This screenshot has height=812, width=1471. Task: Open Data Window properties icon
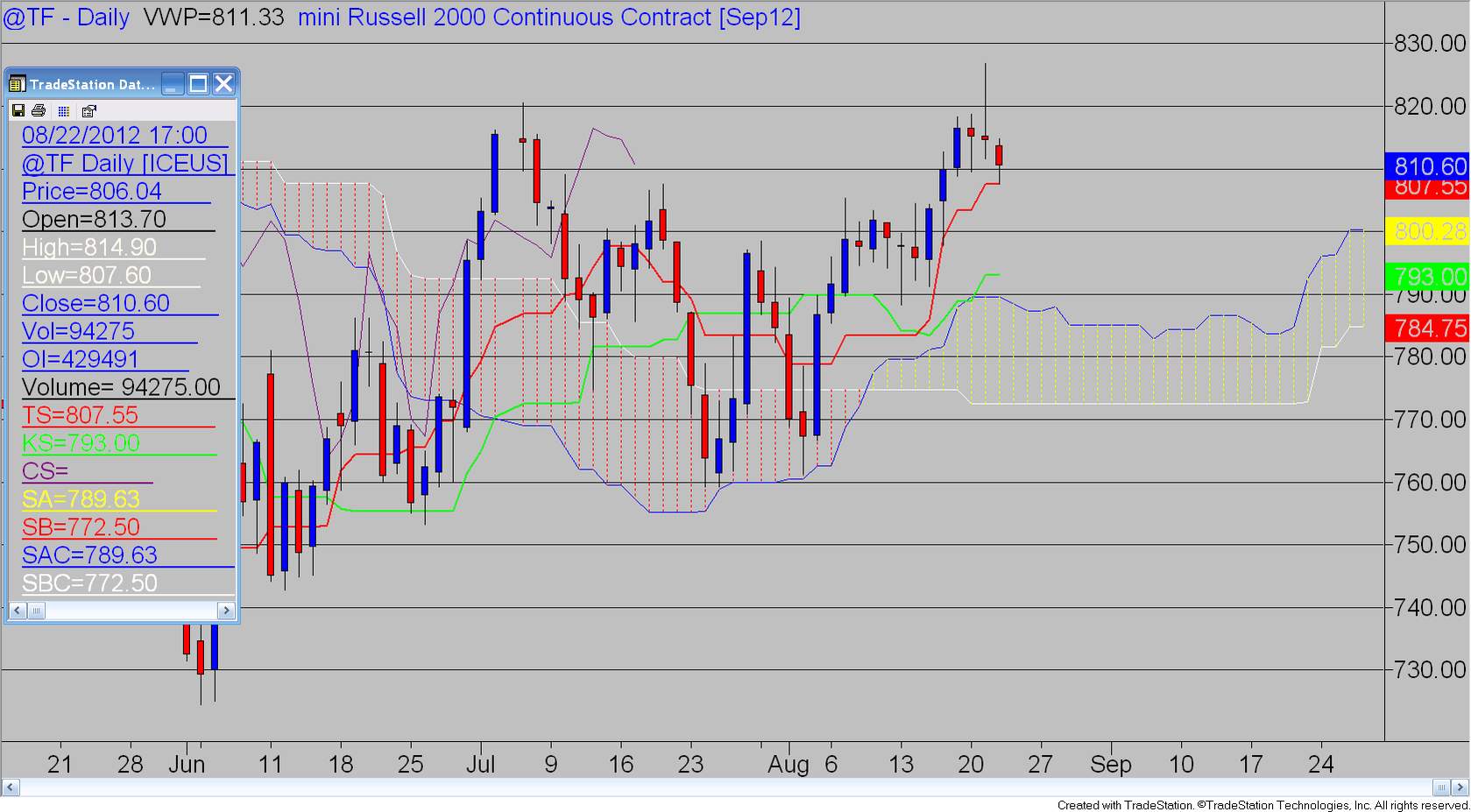pyautogui.click(x=88, y=111)
